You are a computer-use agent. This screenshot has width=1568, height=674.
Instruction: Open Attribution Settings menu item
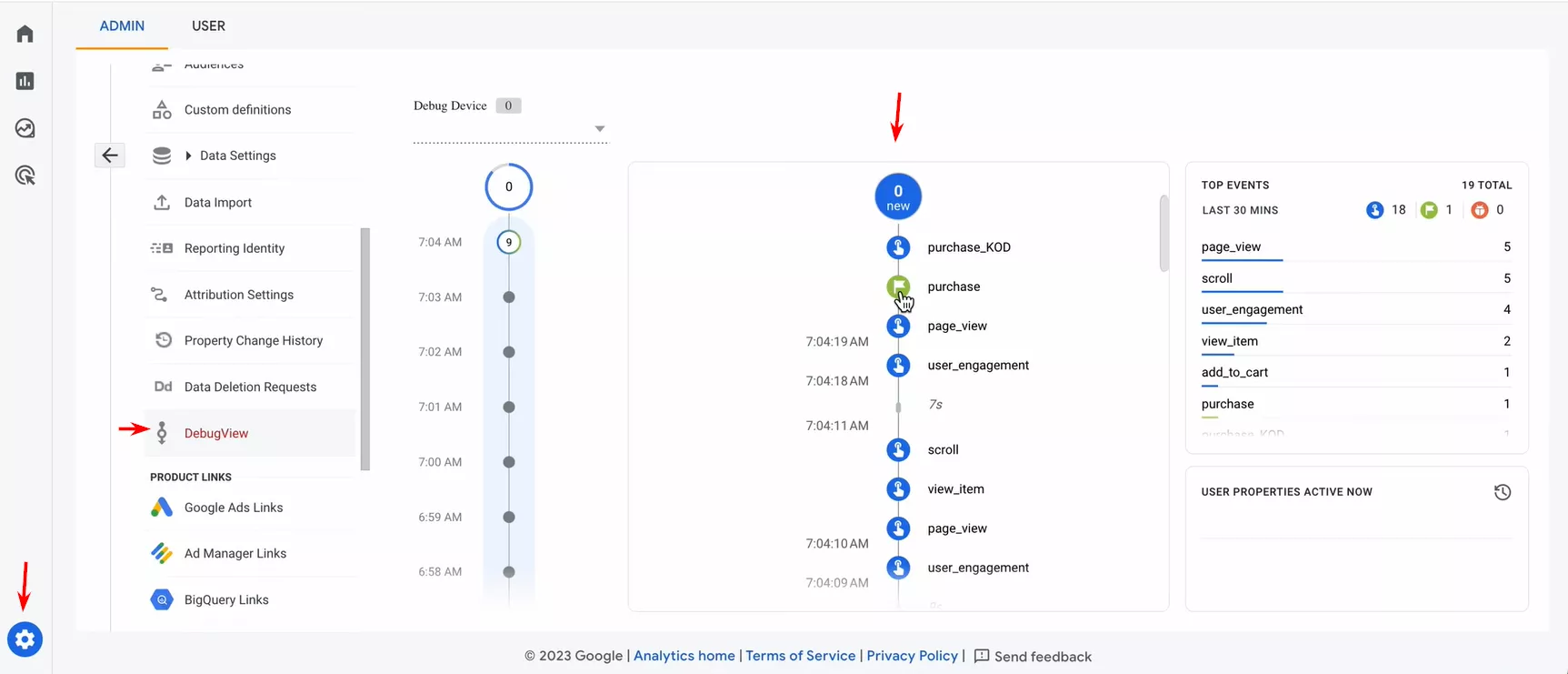[x=239, y=295]
